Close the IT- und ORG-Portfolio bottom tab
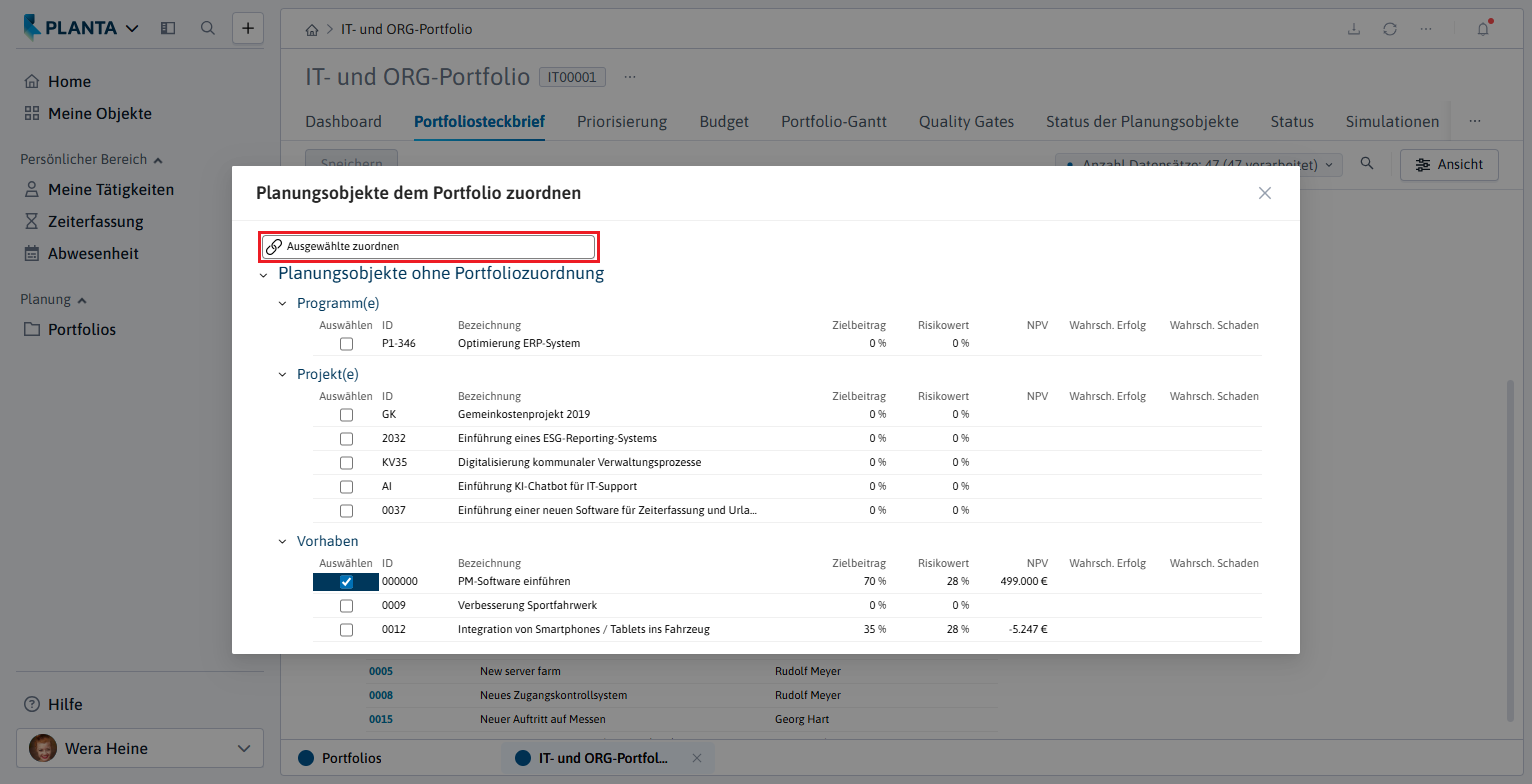 [697, 758]
